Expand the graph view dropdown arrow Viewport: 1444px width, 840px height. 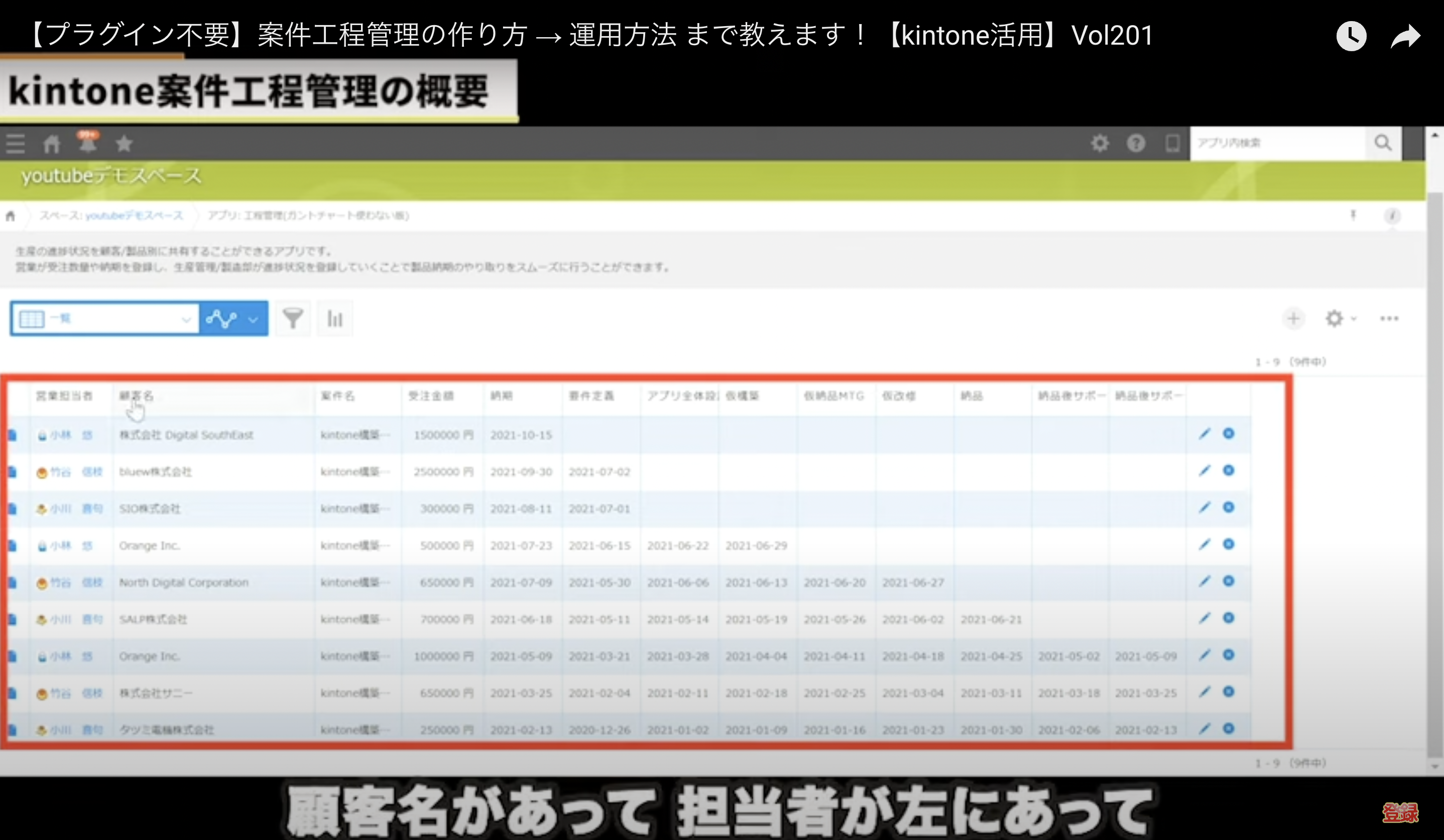pos(253,320)
